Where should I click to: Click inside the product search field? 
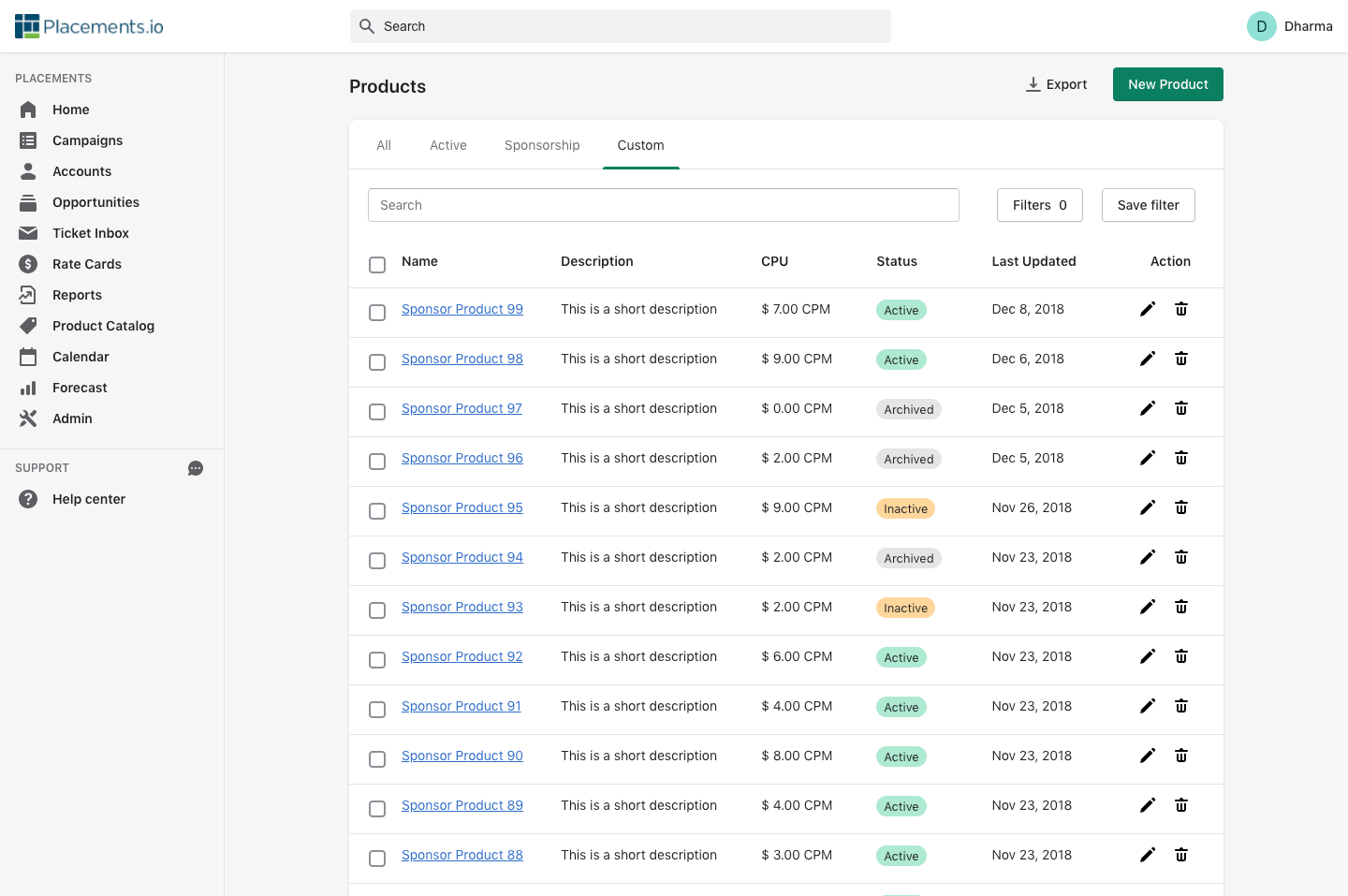coord(664,205)
